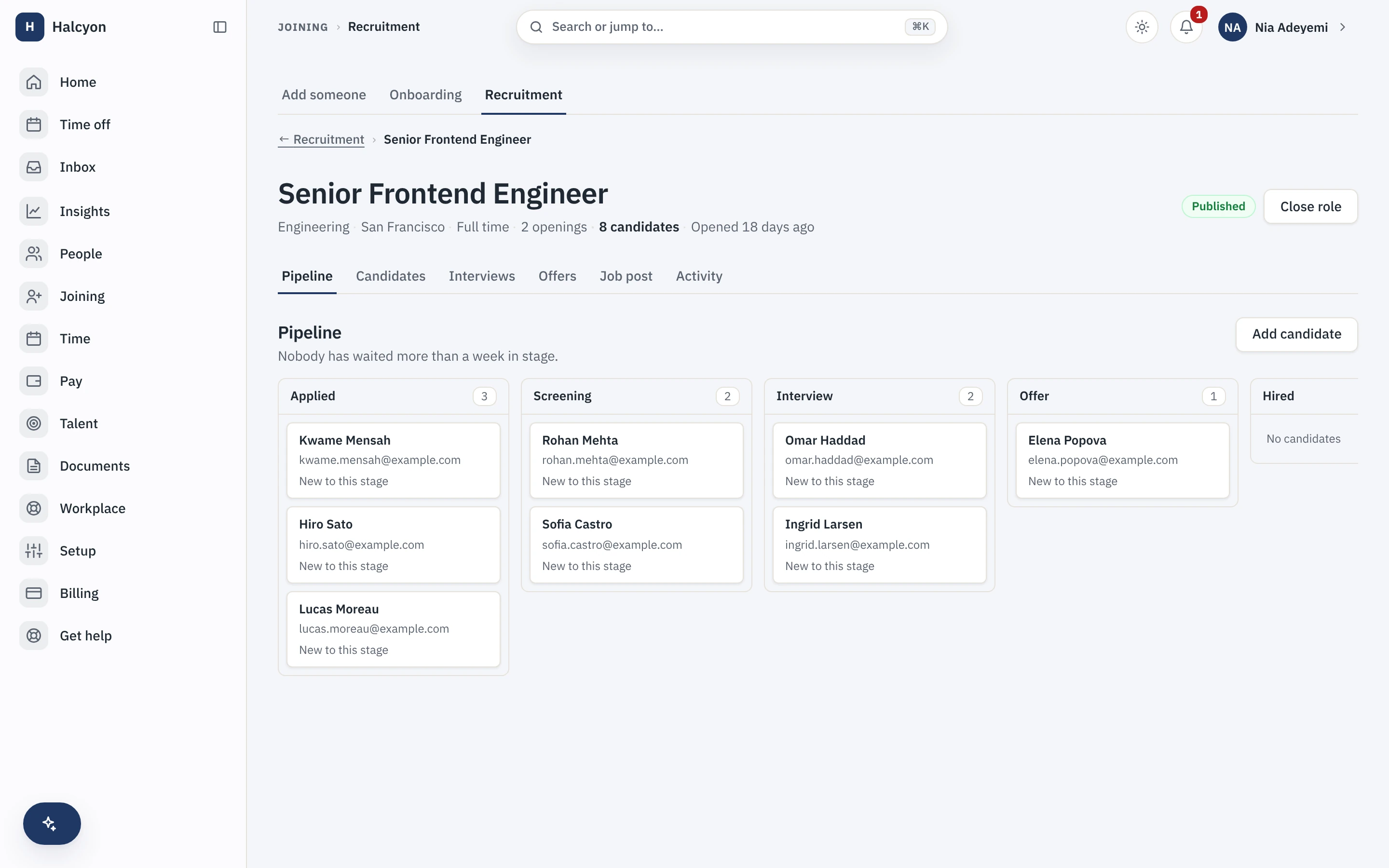Open Sofia Castro's candidate card
The width and height of the screenshot is (1389, 868).
pos(636,545)
